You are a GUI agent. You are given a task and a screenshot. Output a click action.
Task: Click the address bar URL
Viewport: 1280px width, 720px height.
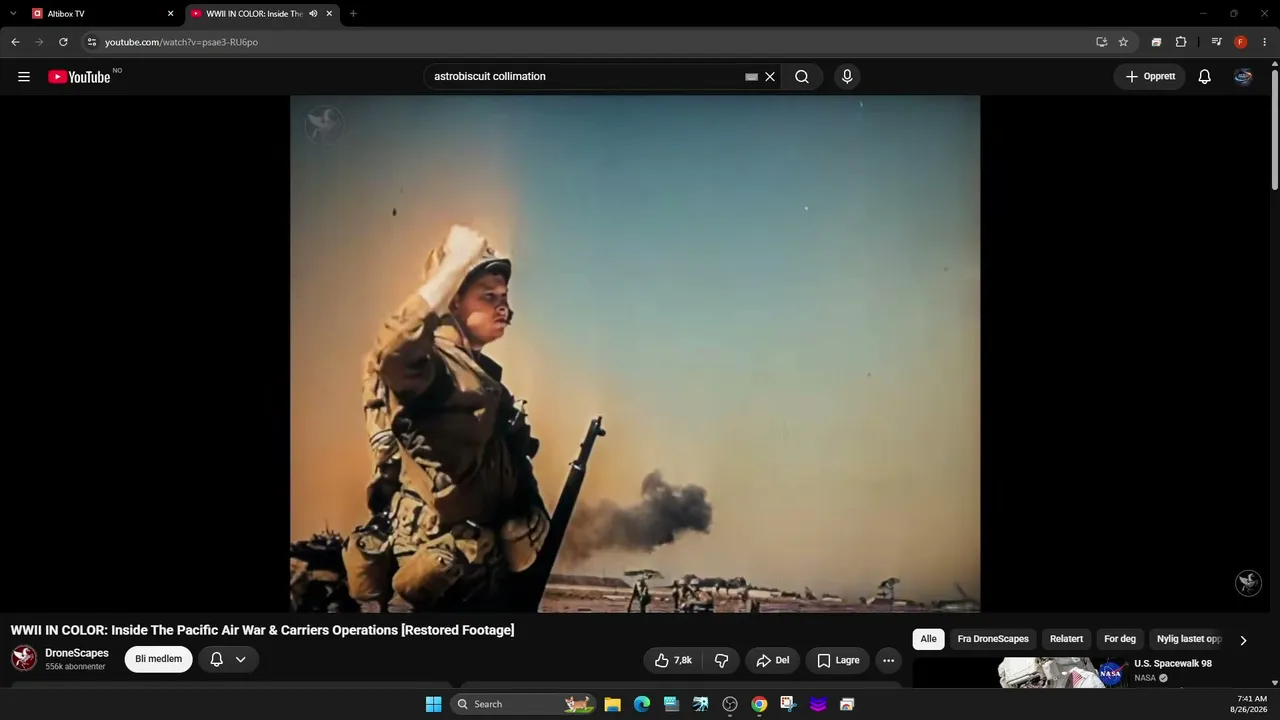tap(181, 42)
